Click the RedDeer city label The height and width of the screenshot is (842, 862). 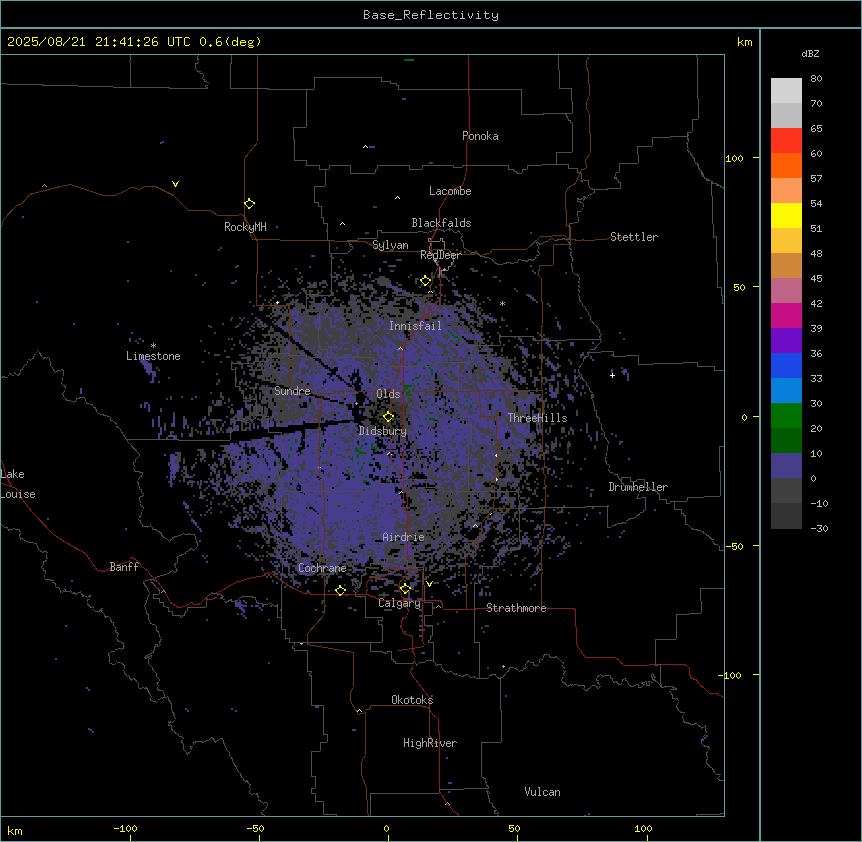[x=440, y=255]
